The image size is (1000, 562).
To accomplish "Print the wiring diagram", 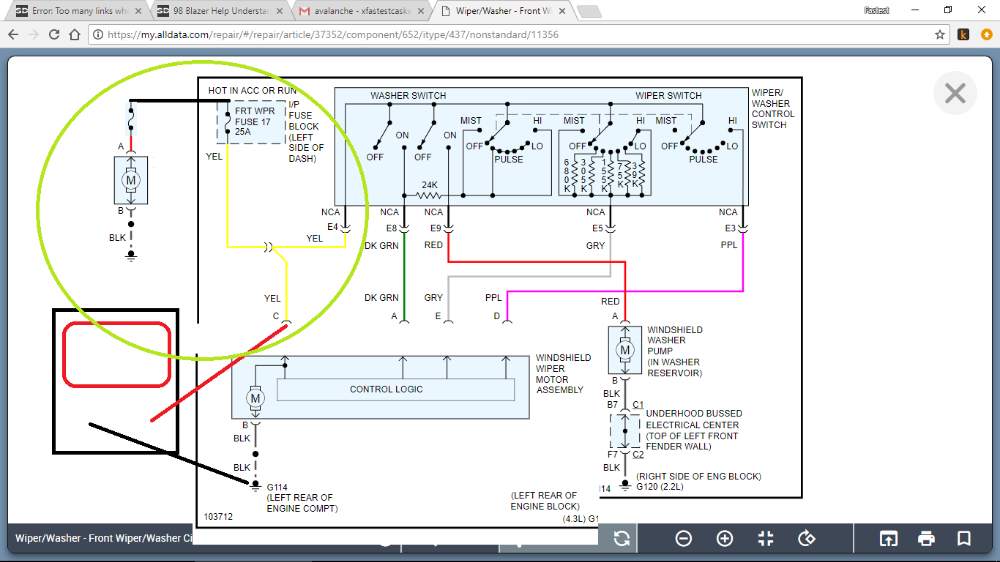I will pyautogui.click(x=926, y=538).
